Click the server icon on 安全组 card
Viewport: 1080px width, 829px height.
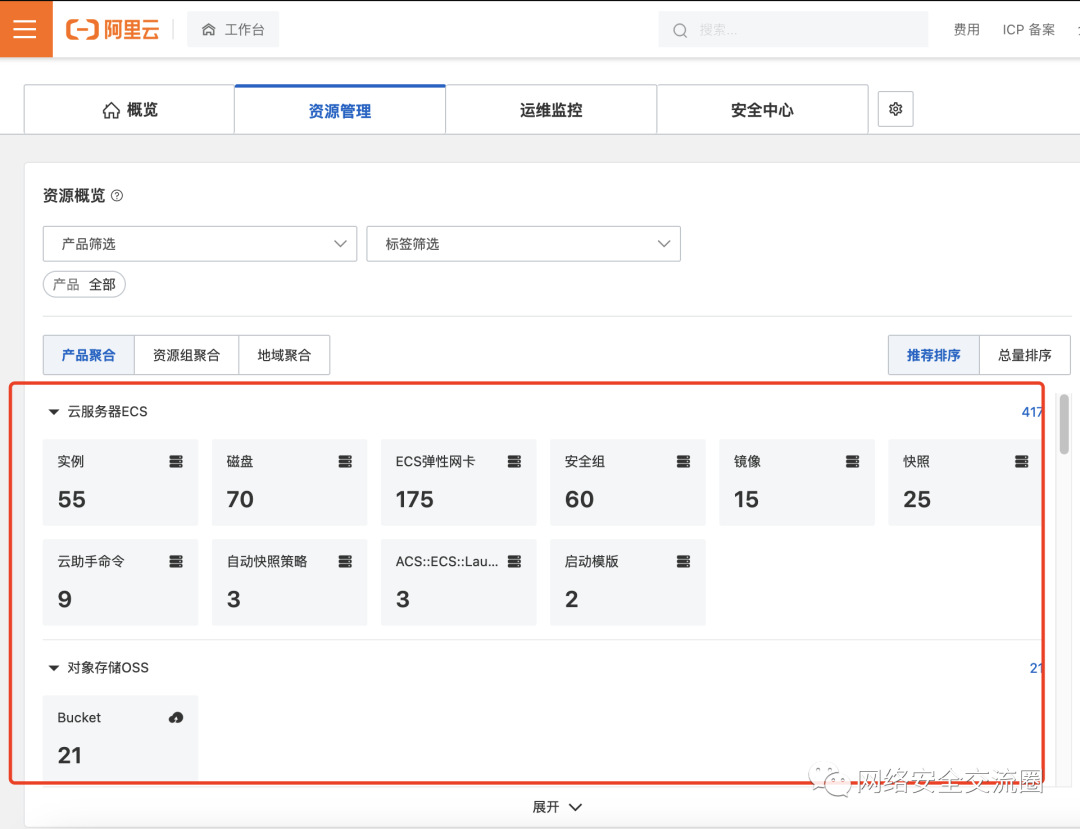pyautogui.click(x=683, y=461)
